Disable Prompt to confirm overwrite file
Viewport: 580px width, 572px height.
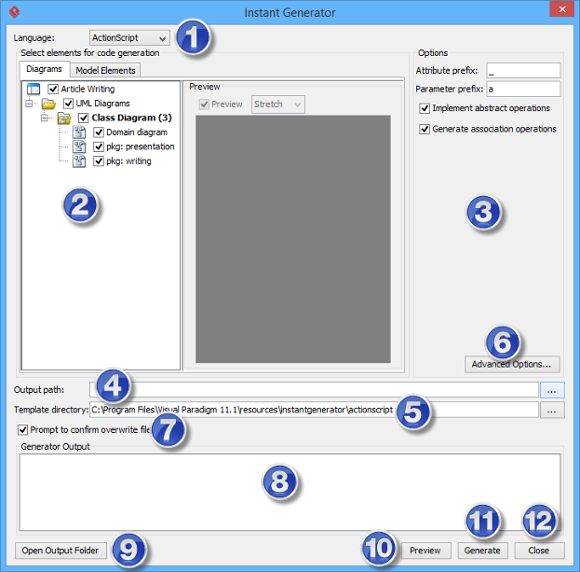point(23,430)
